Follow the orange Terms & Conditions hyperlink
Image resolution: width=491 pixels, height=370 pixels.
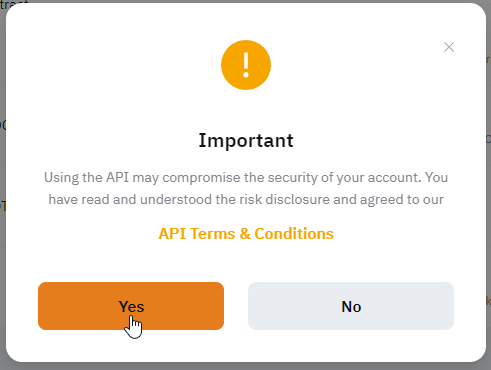point(246,234)
